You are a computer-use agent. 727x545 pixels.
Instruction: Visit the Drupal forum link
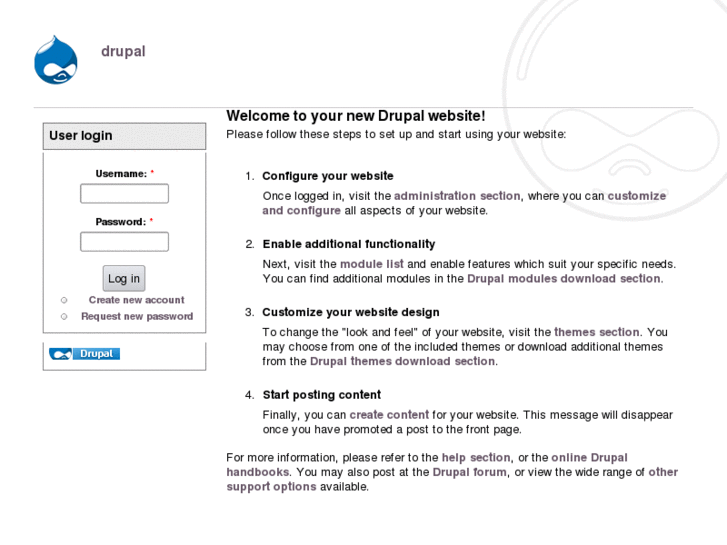pyautogui.click(x=469, y=472)
